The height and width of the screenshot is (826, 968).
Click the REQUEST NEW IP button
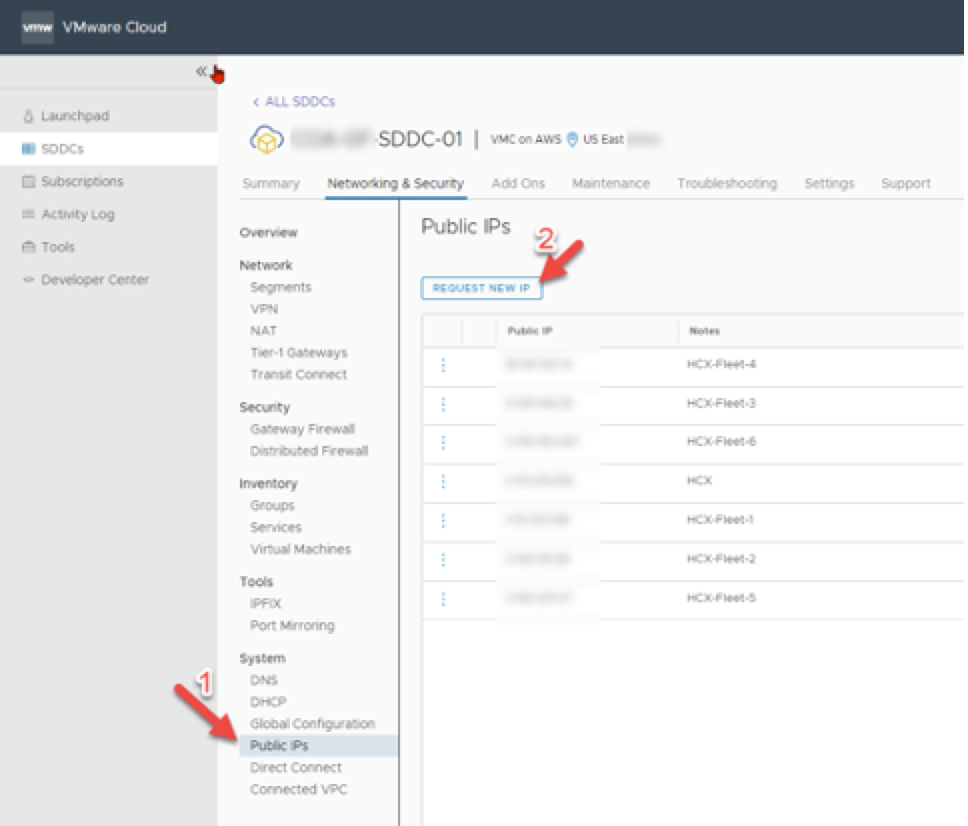pyautogui.click(x=482, y=288)
